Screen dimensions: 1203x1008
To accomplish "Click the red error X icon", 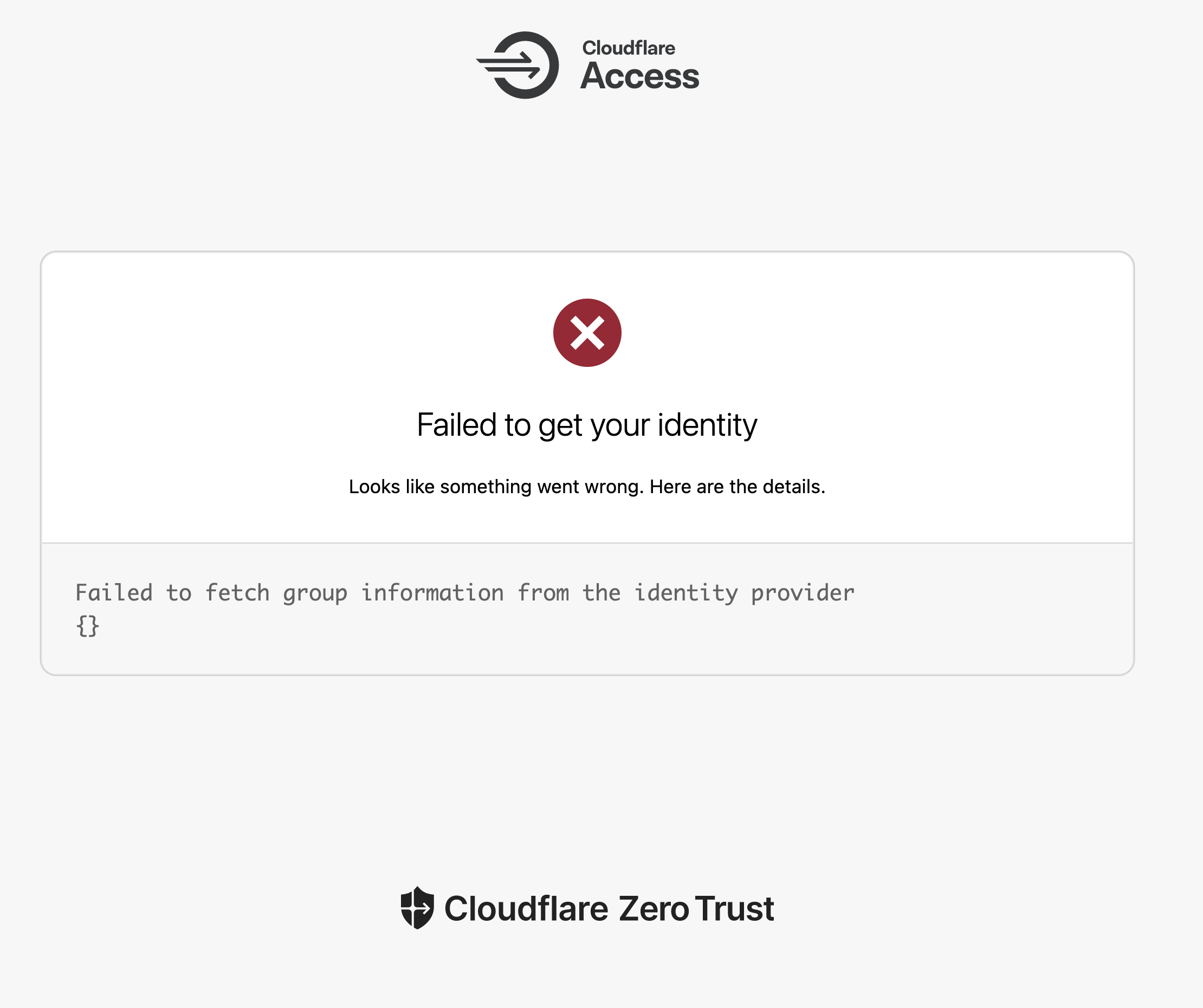I will 587,332.
